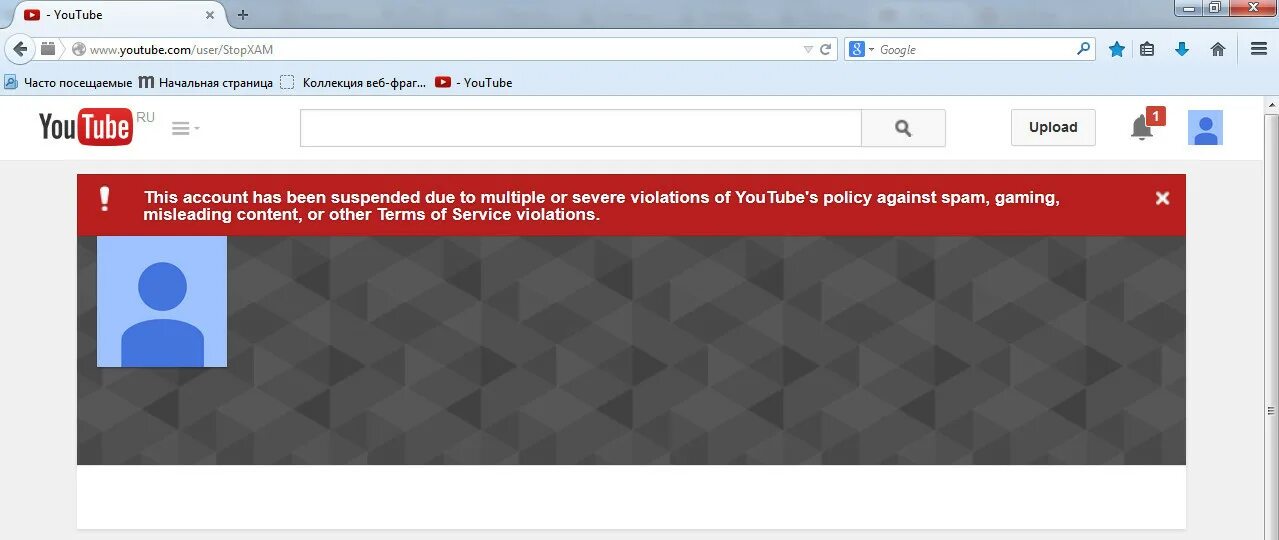Dismiss the red suspension alert
The height and width of the screenshot is (540, 1279).
(1162, 198)
